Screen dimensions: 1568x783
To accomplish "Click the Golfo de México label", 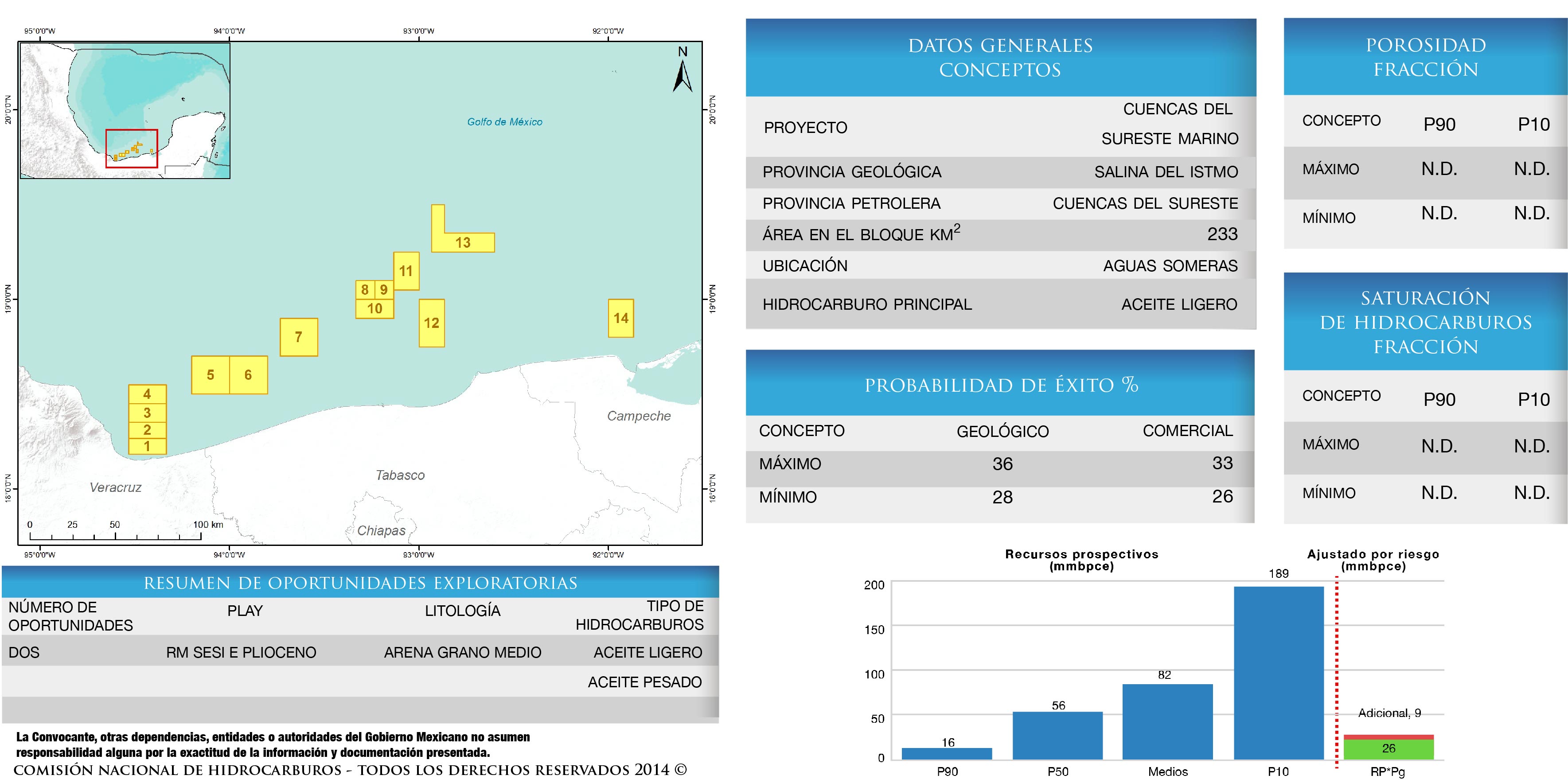I will [x=505, y=122].
